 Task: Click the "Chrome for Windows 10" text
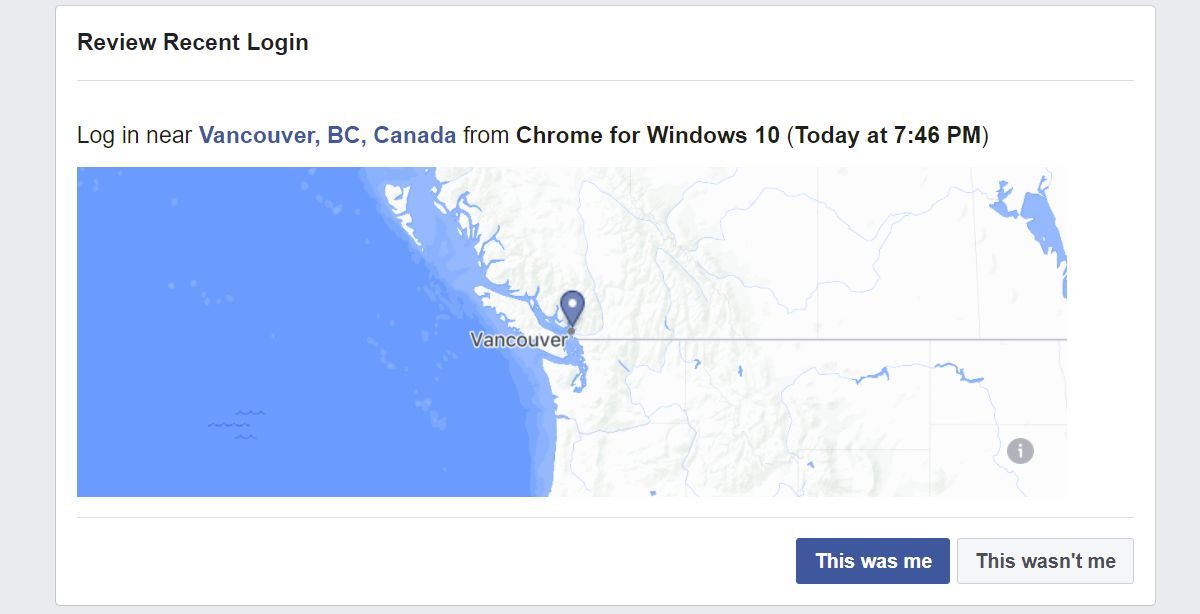coord(647,135)
